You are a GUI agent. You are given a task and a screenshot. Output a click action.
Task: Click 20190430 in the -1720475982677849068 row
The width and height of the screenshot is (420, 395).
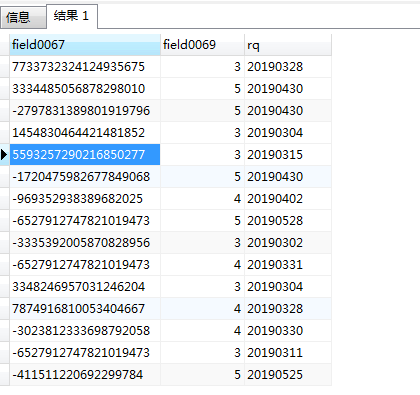[288, 177]
